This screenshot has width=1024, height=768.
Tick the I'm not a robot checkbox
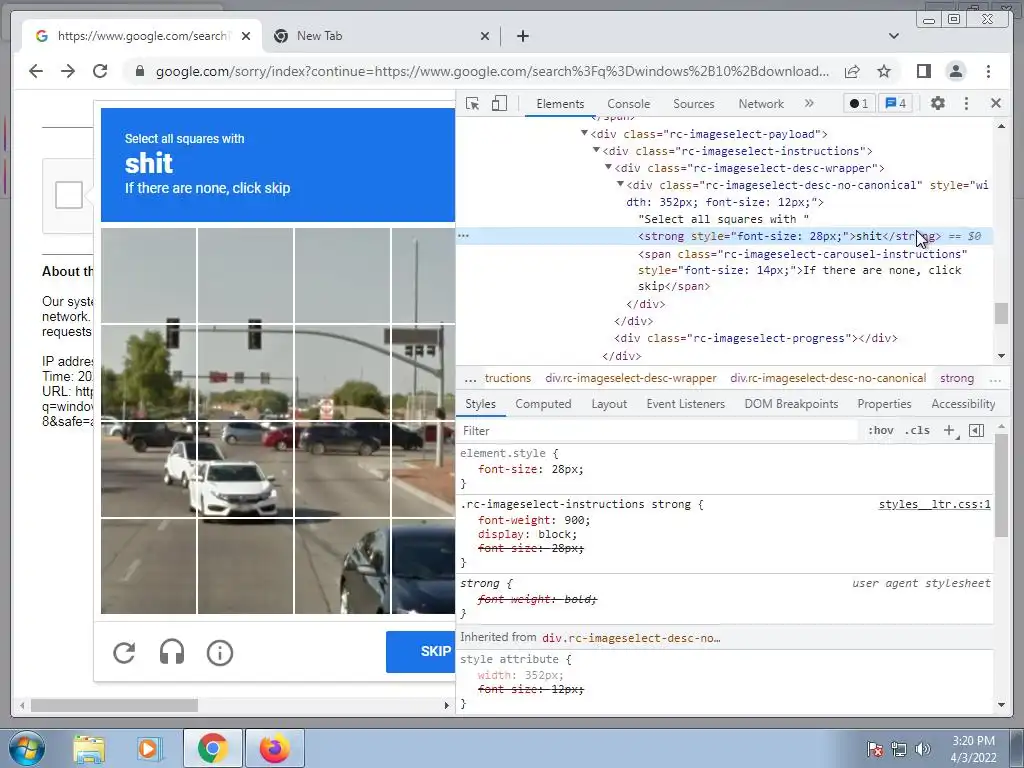[69, 195]
